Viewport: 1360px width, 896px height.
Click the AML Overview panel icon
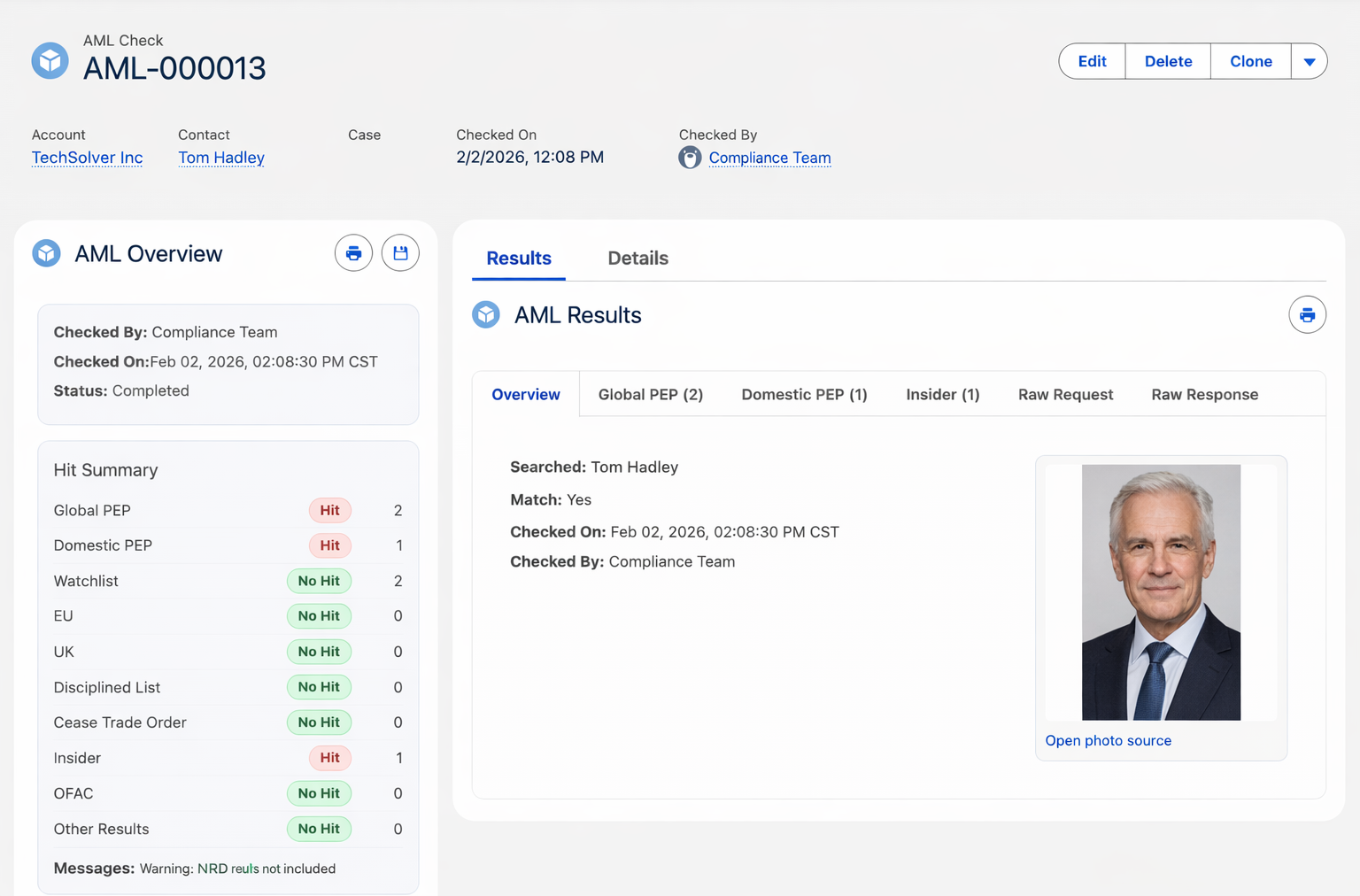coord(45,252)
